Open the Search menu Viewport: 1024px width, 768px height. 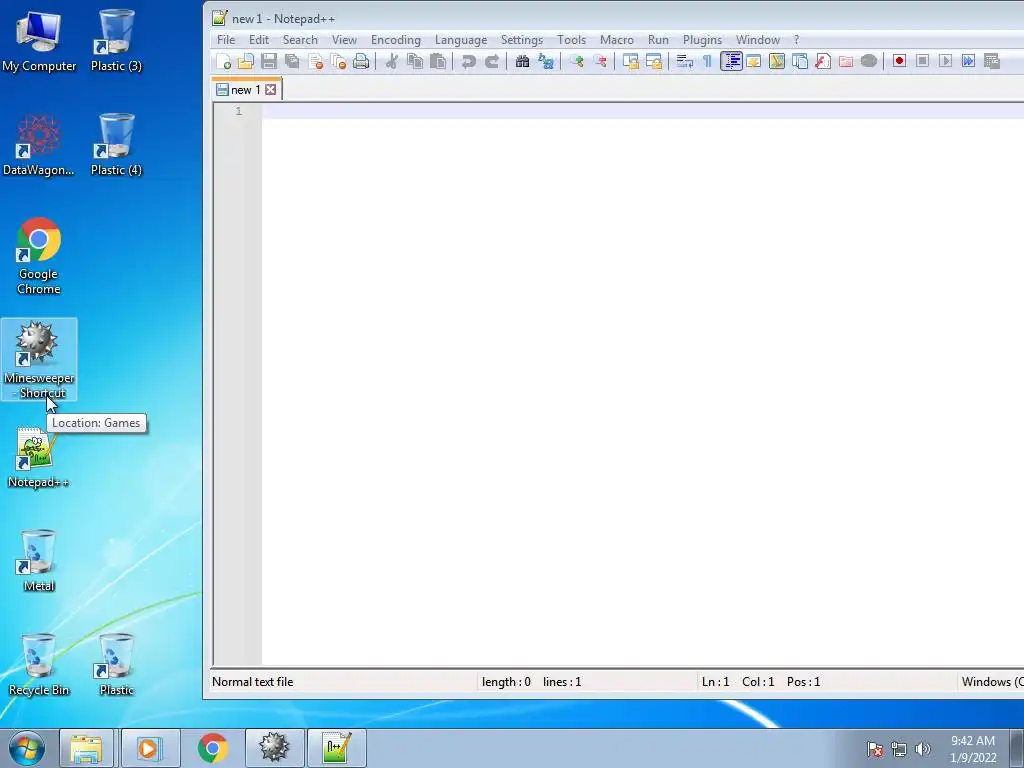300,40
